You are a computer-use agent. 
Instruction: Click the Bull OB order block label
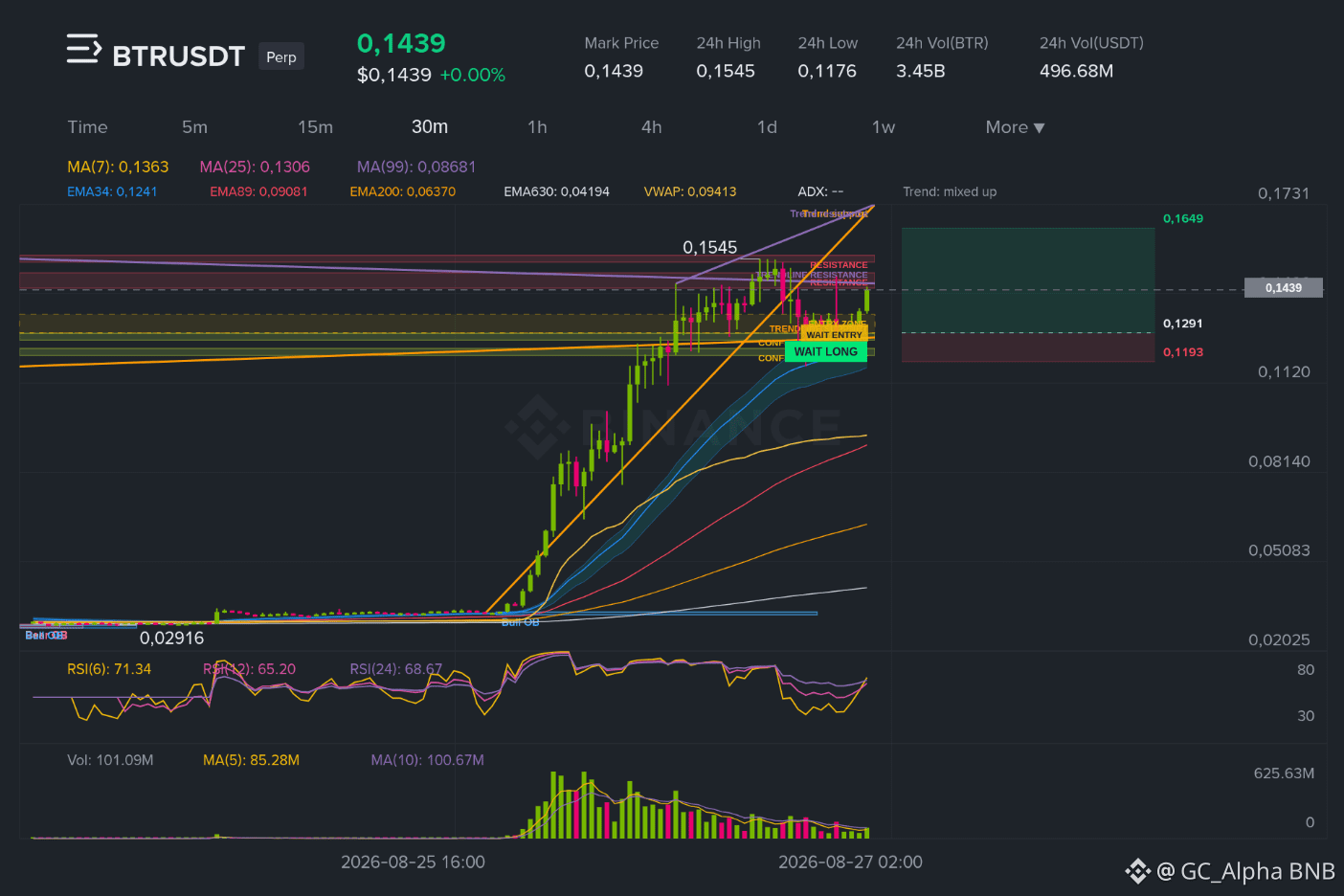pyautogui.click(x=521, y=622)
